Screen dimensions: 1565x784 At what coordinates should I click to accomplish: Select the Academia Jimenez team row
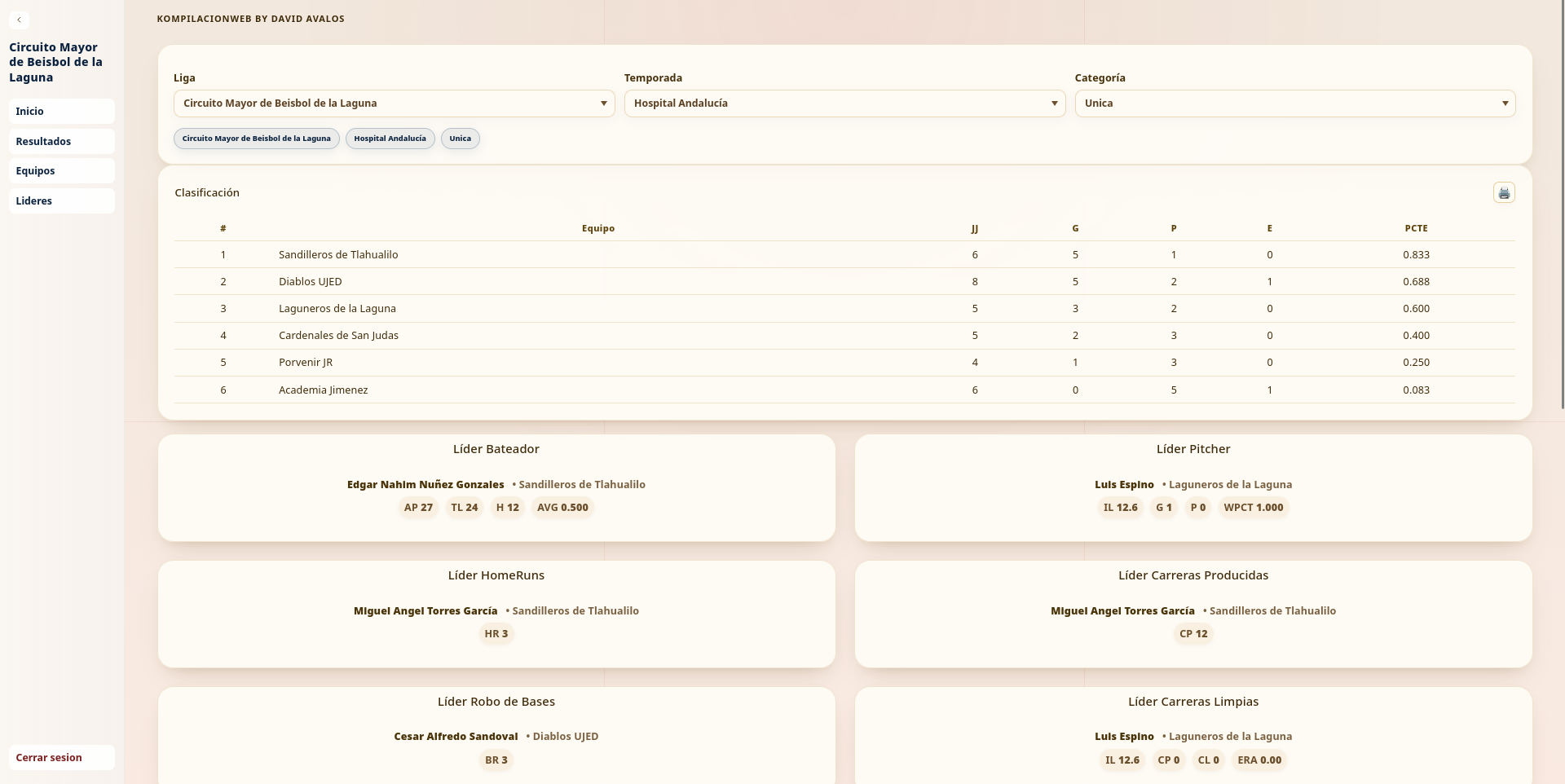[844, 390]
